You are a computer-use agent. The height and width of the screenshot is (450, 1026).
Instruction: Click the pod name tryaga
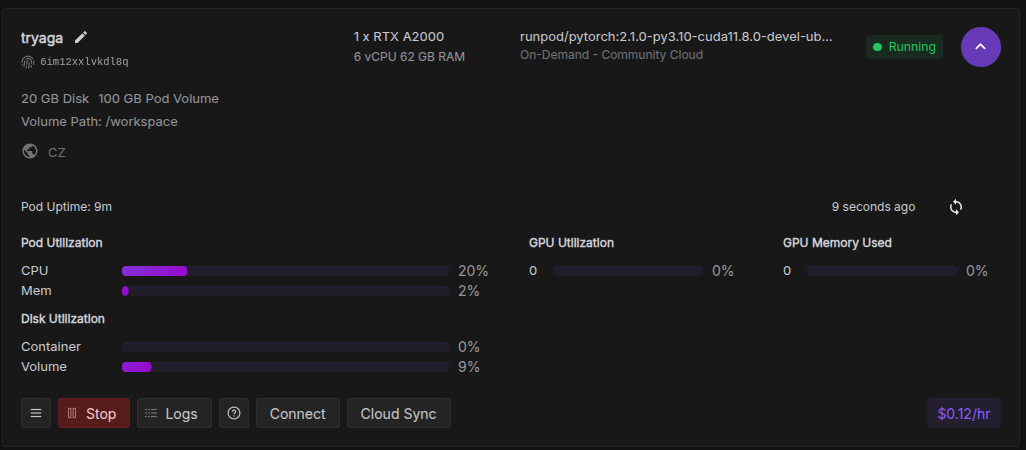pyautogui.click(x=42, y=38)
